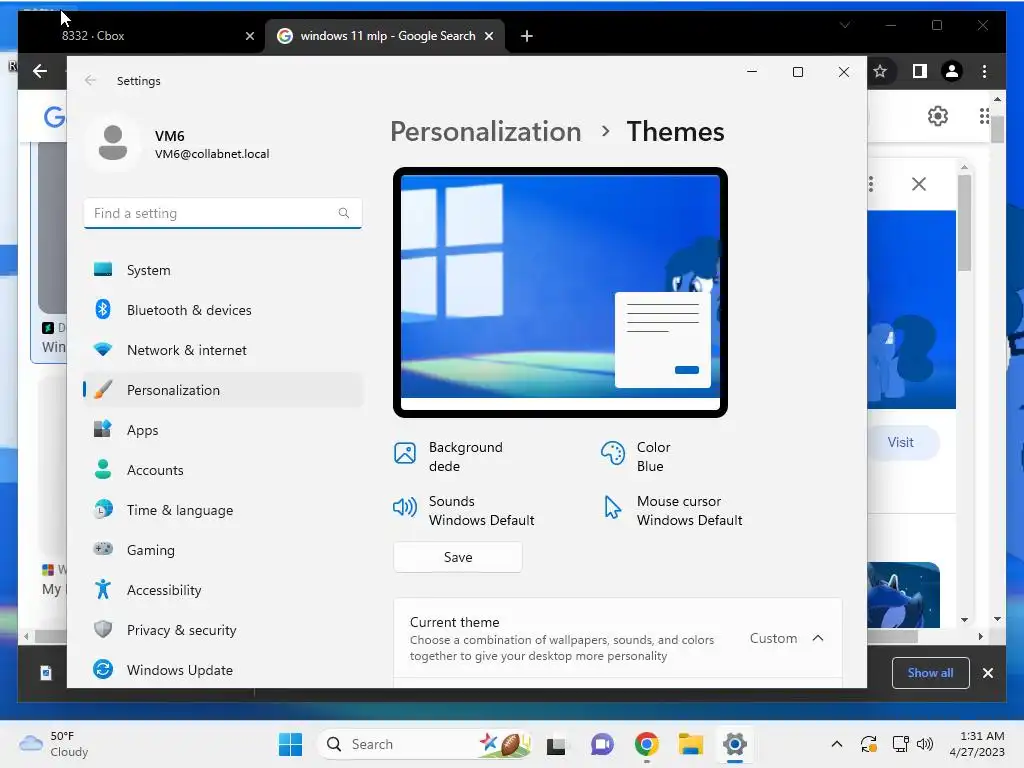The width and height of the screenshot is (1024, 768).
Task: Show hidden tray icons chevron
Action: pos(837,744)
